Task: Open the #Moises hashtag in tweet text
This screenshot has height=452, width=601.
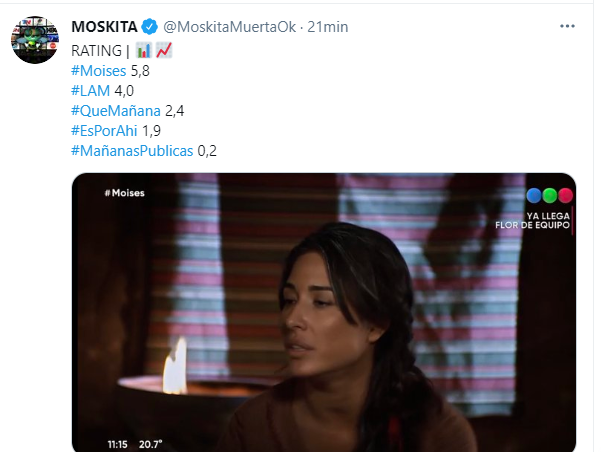Action: point(99,71)
